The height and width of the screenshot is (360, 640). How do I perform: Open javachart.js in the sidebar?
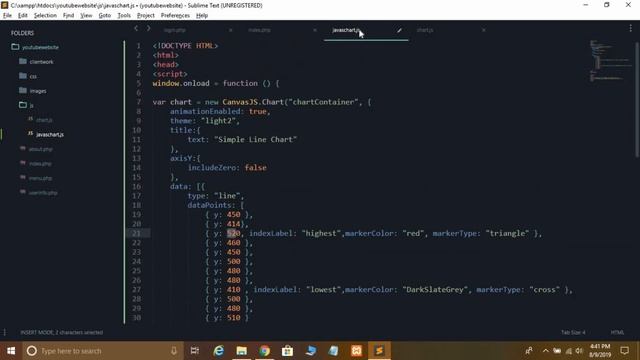click(50, 134)
